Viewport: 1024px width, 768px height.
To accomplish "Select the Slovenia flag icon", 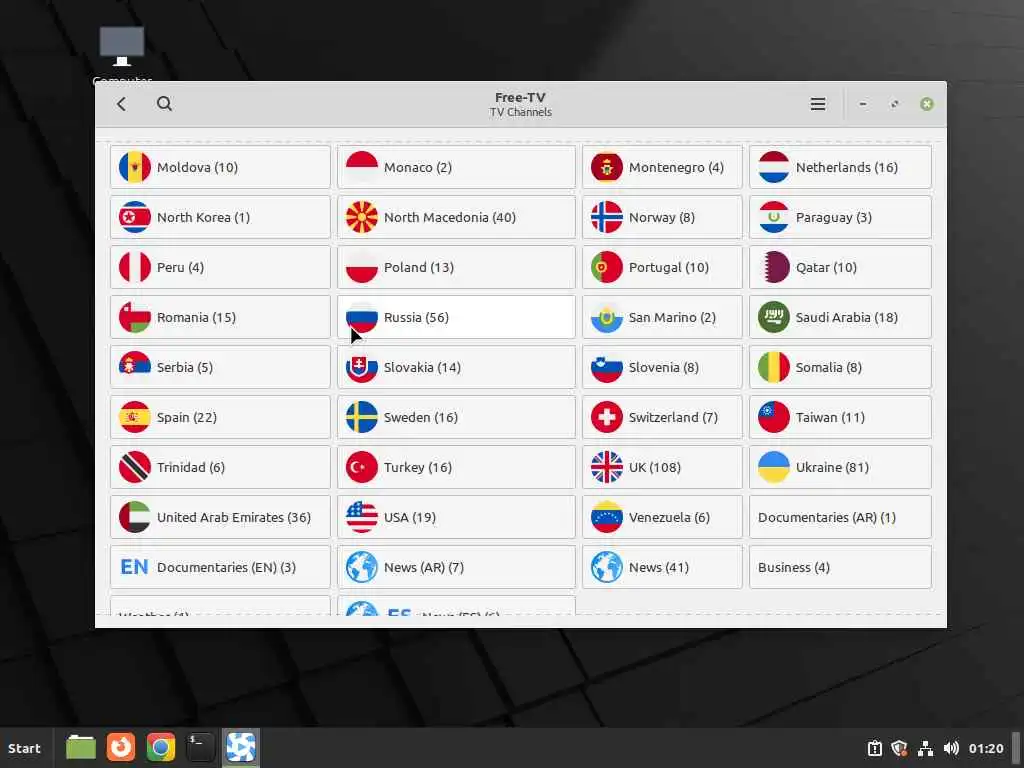I will click(x=607, y=367).
